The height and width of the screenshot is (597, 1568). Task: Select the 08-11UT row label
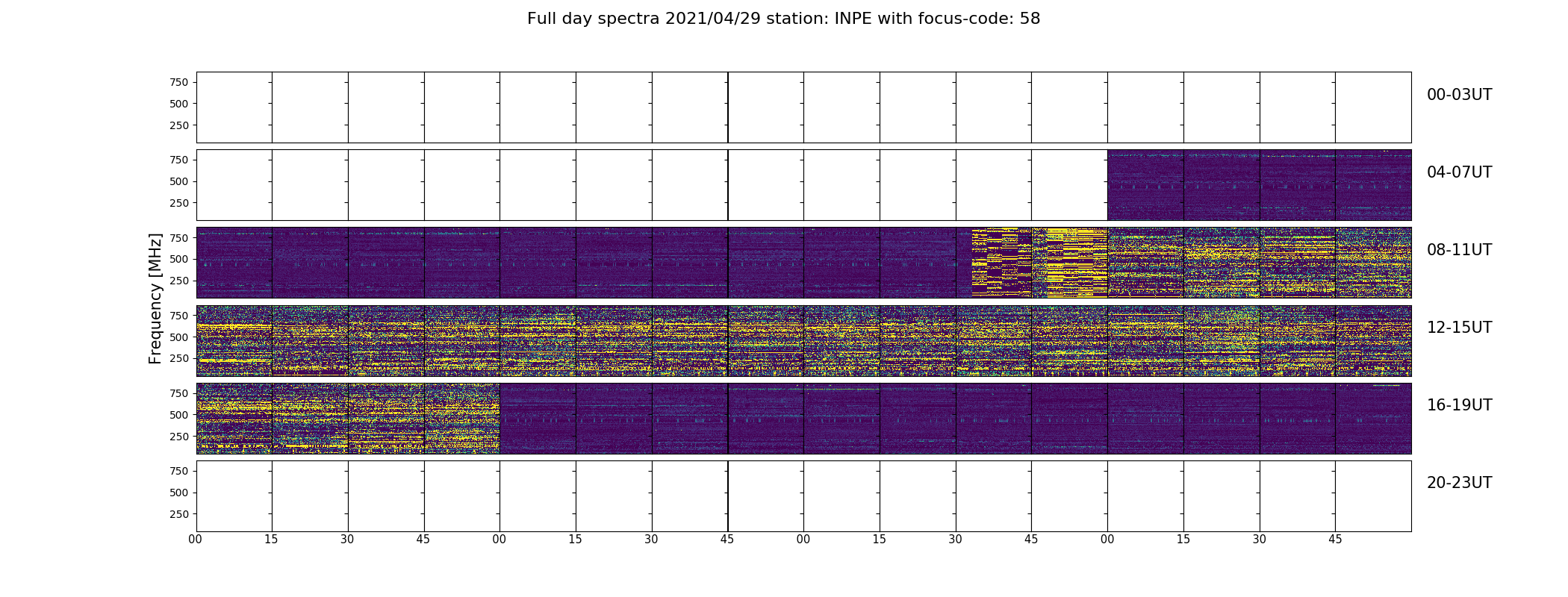pyautogui.click(x=1459, y=250)
